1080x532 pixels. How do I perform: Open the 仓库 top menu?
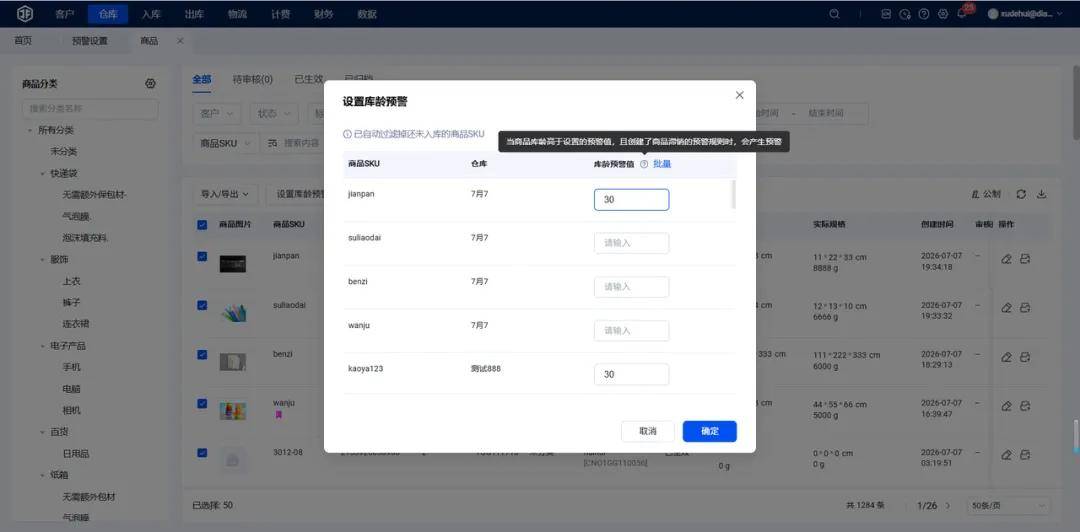(107, 14)
